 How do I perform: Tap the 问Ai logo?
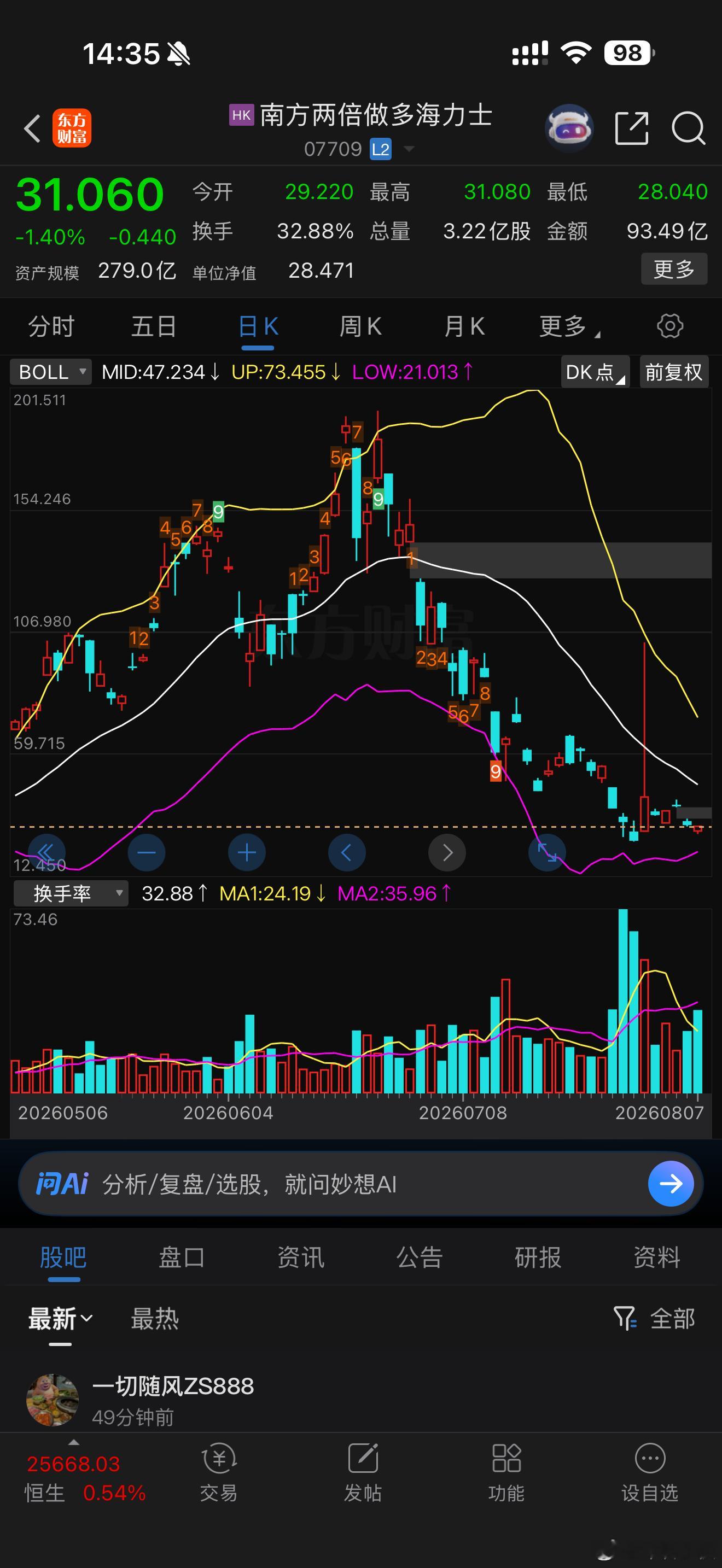click(x=62, y=1184)
